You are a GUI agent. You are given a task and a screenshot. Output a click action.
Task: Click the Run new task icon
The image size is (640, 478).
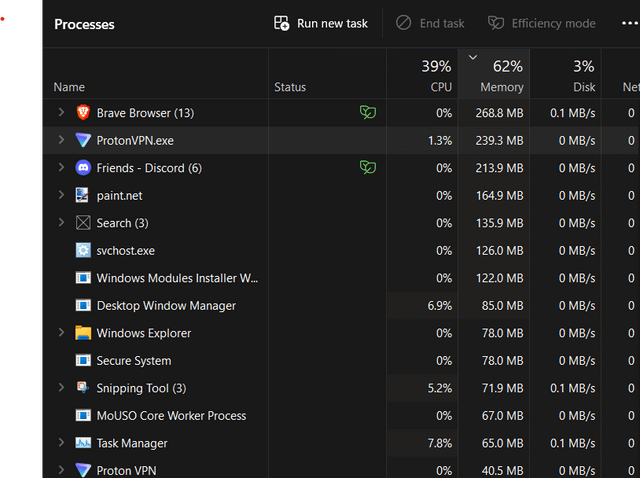pos(281,23)
